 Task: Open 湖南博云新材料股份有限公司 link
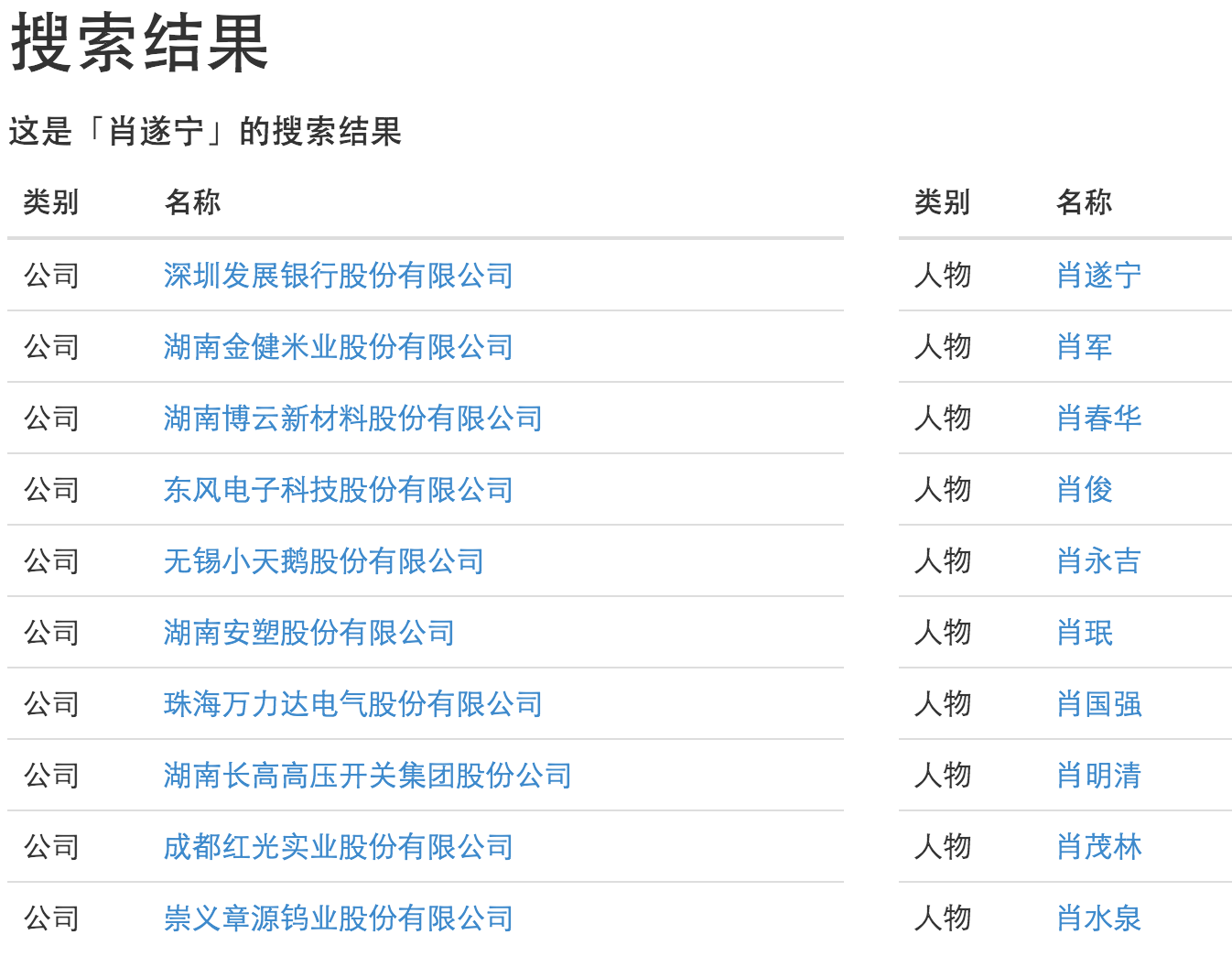coord(352,418)
